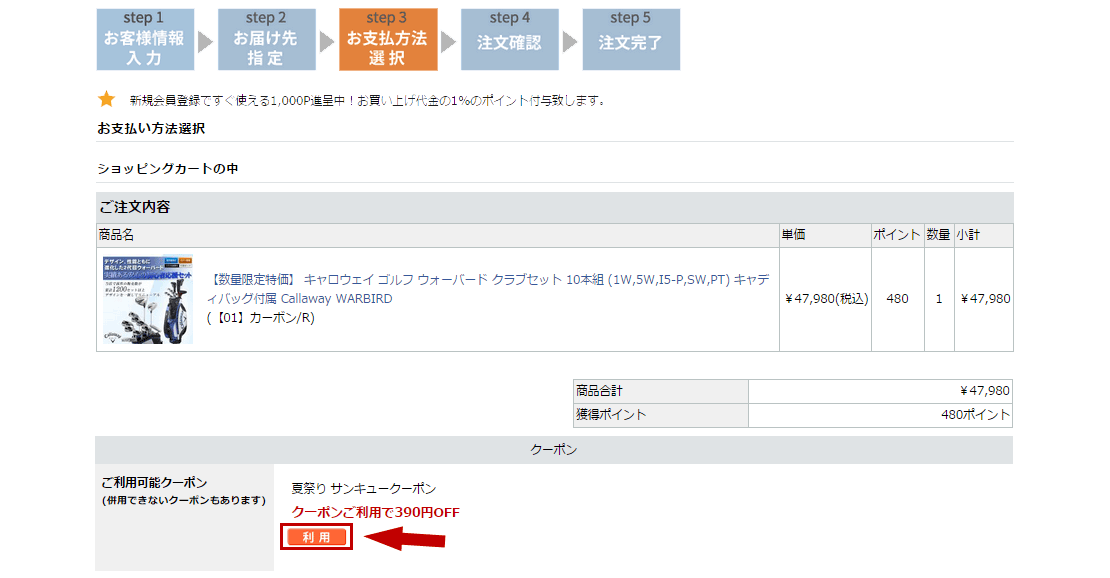This screenshot has width=1110, height=578.
Task: Click the 数量 column header
Action: tap(939, 235)
